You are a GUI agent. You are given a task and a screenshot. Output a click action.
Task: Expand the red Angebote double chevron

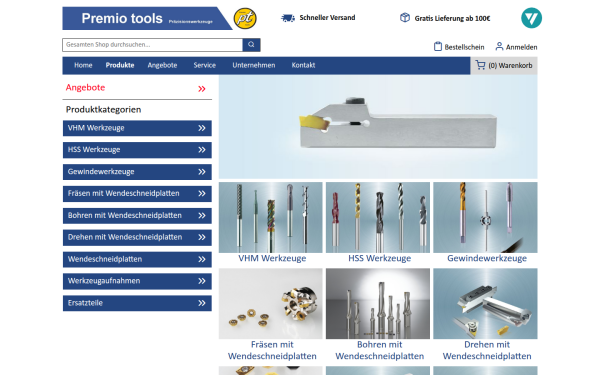pyautogui.click(x=202, y=89)
